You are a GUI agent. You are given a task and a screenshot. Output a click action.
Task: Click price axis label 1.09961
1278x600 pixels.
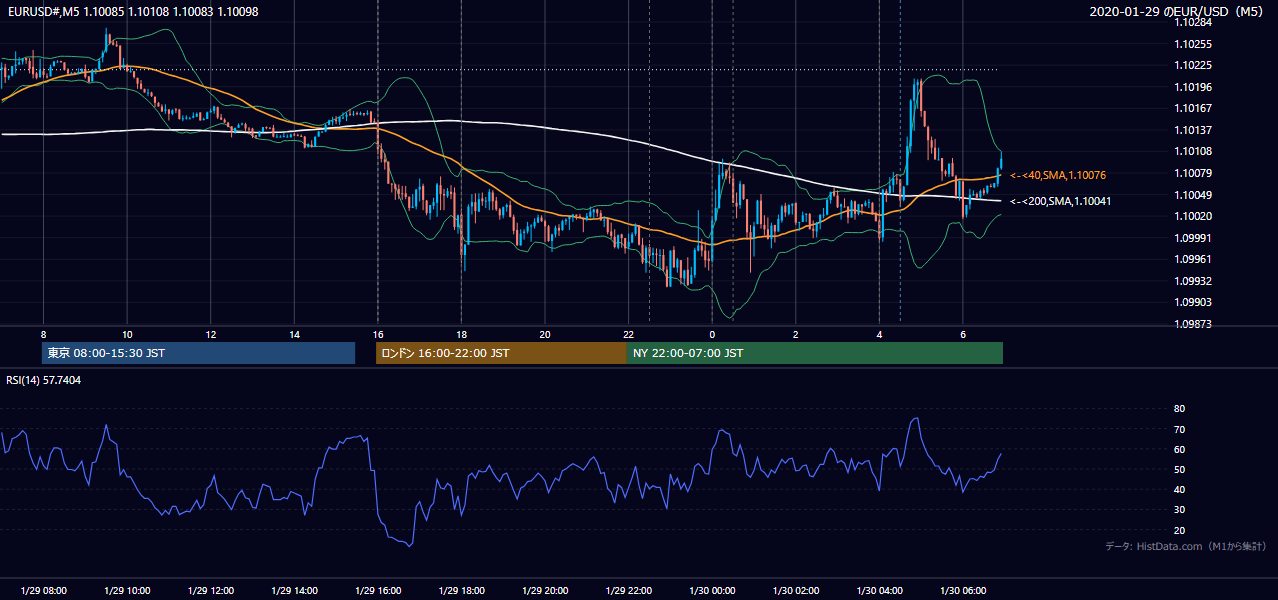(x=1194, y=259)
